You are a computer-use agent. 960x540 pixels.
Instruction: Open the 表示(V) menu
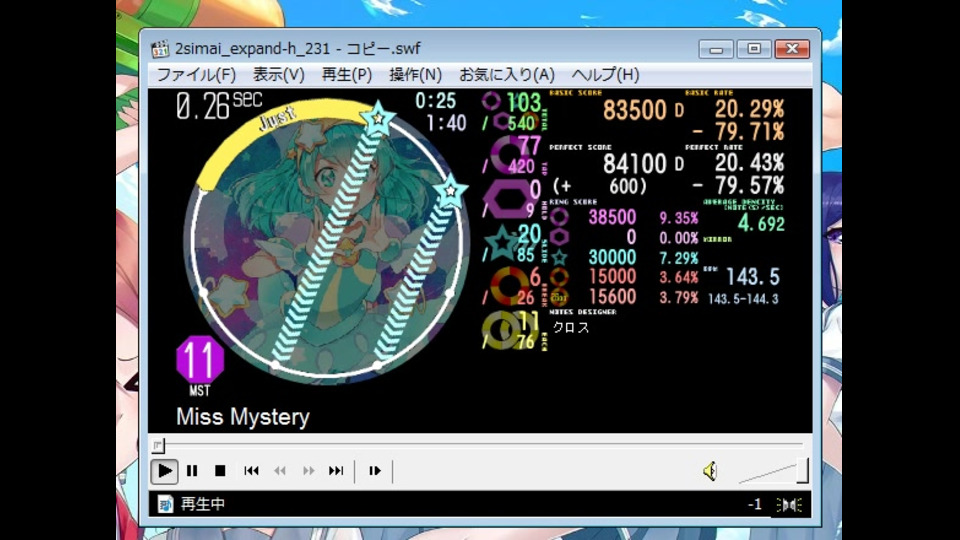279,75
